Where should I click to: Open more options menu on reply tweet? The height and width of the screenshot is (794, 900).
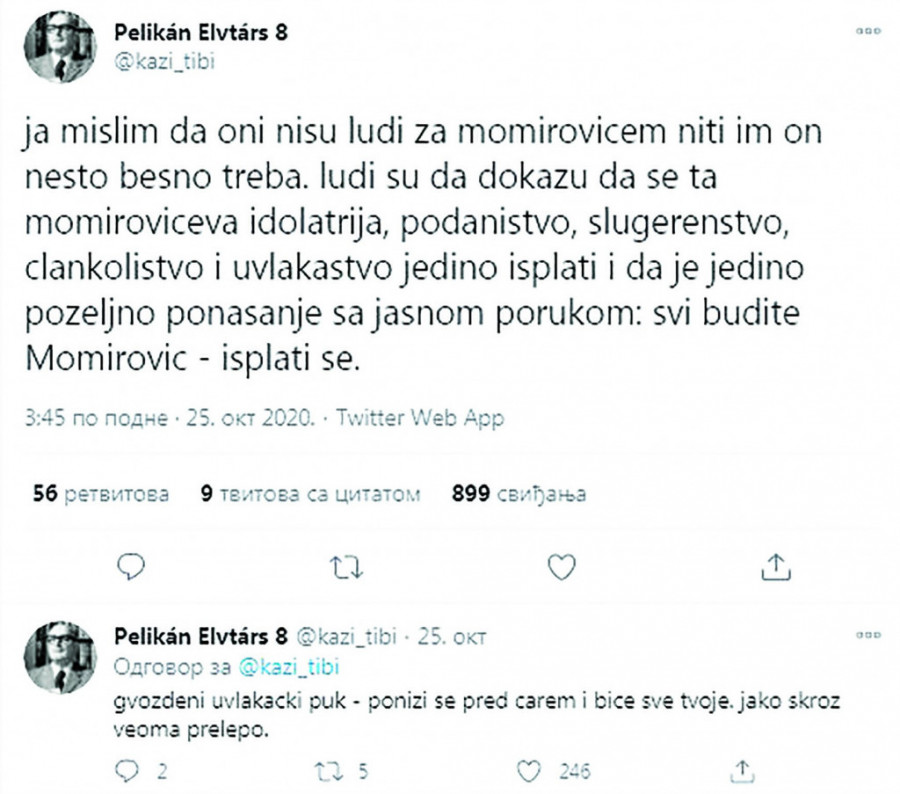tap(867, 635)
